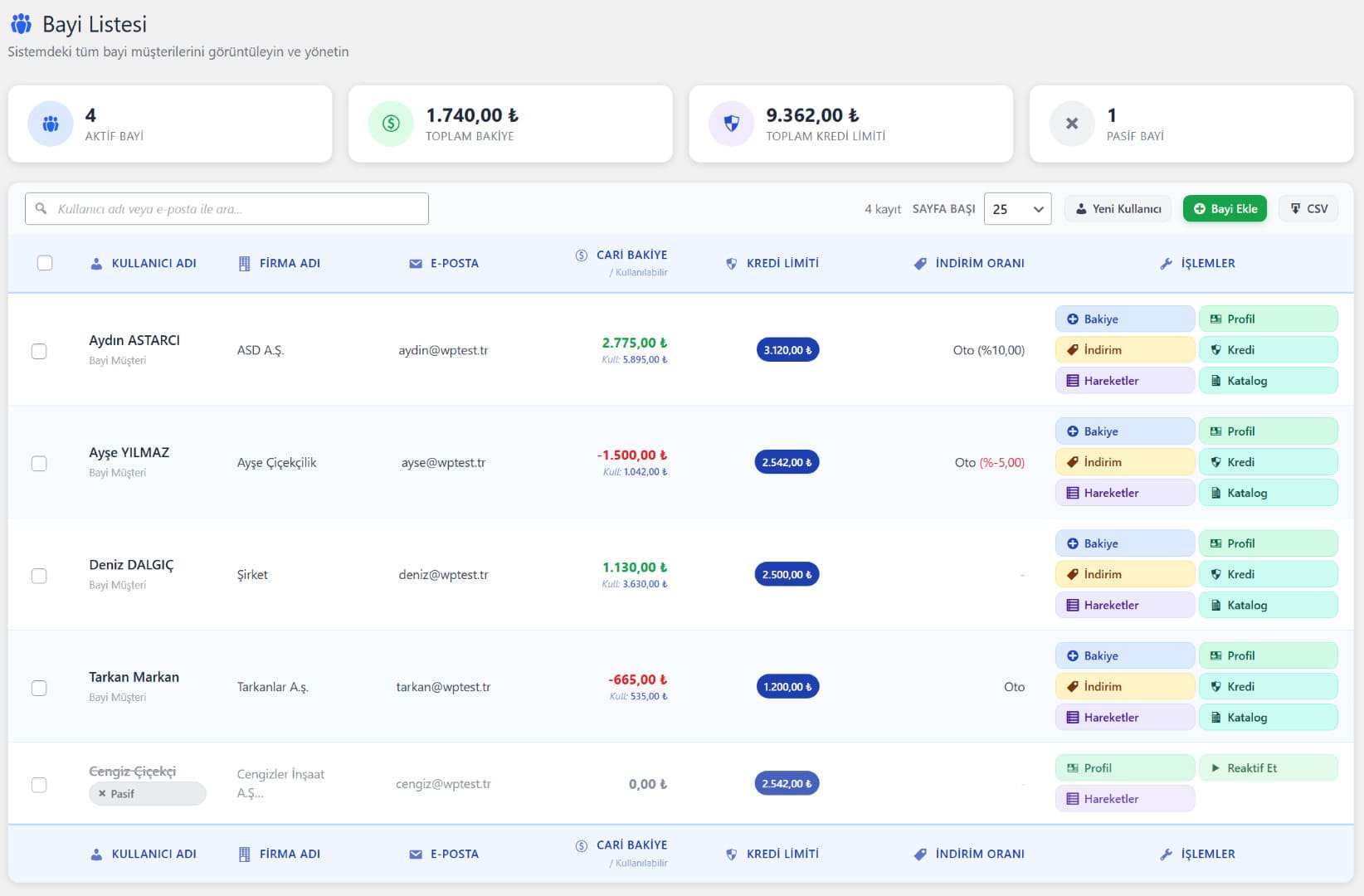Image resolution: width=1364 pixels, height=896 pixels.
Task: Click the magnifier icon in search box
Action: [x=41, y=209]
